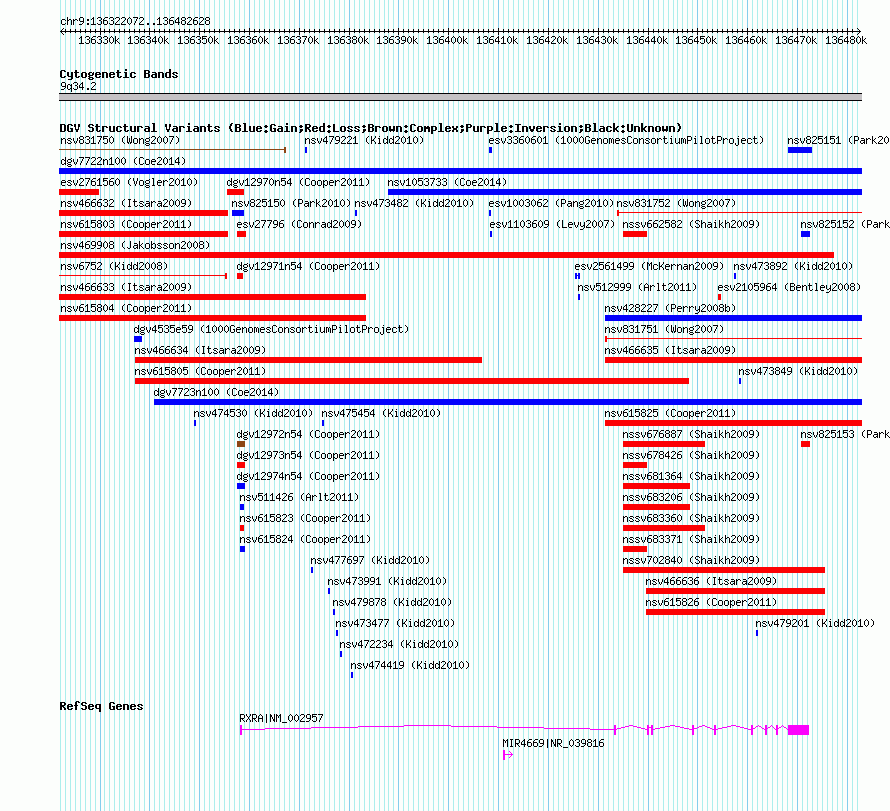
Task: Select nssv678426 (Shaikh2009) label
Action: click(691, 455)
